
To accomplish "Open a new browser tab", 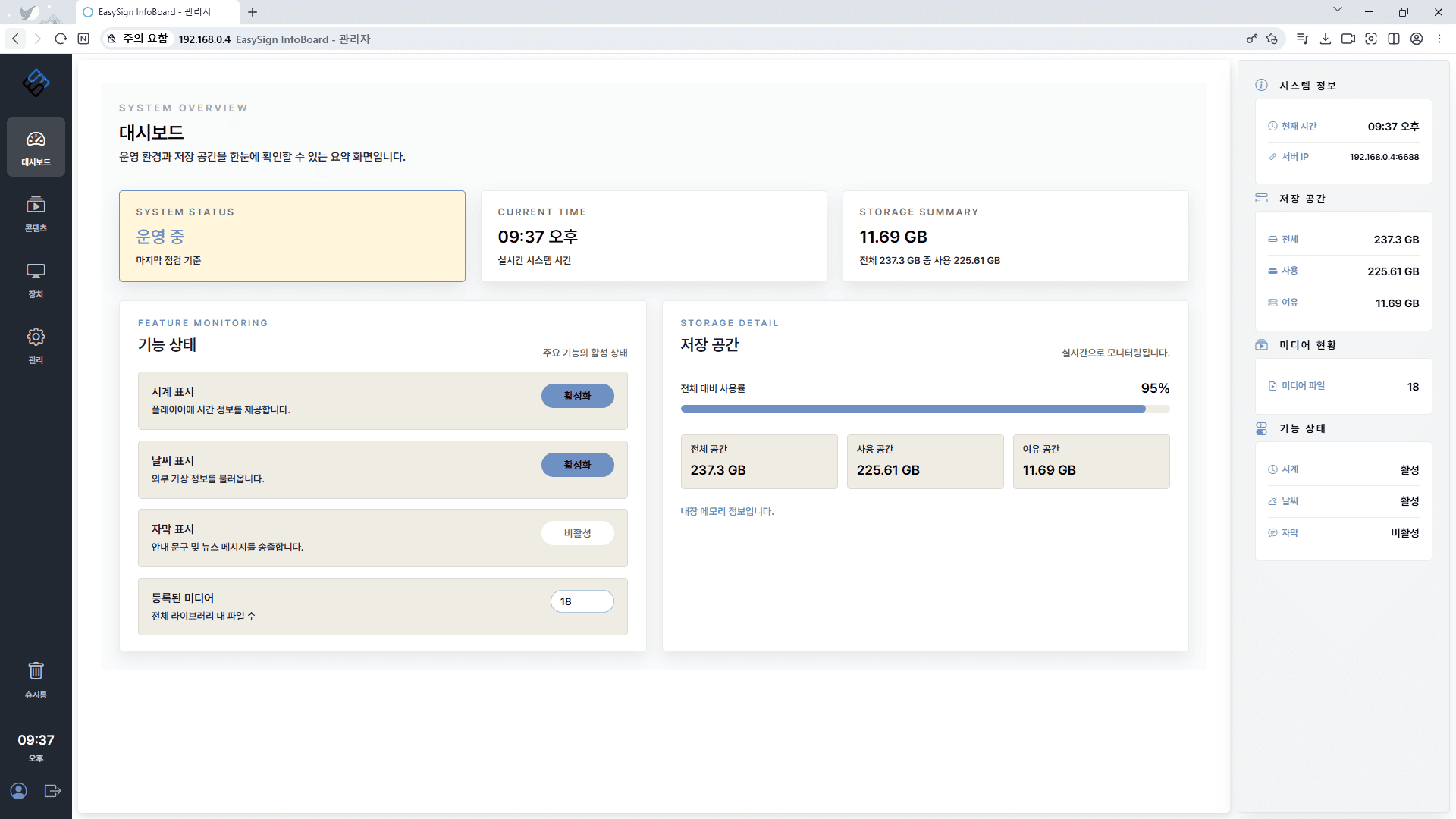I will pyautogui.click(x=253, y=12).
